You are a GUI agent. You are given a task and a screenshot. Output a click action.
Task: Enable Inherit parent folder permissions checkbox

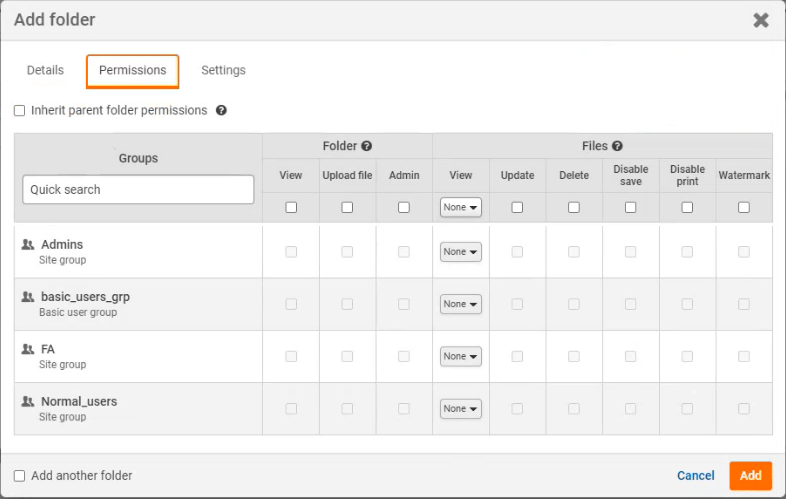(x=20, y=111)
